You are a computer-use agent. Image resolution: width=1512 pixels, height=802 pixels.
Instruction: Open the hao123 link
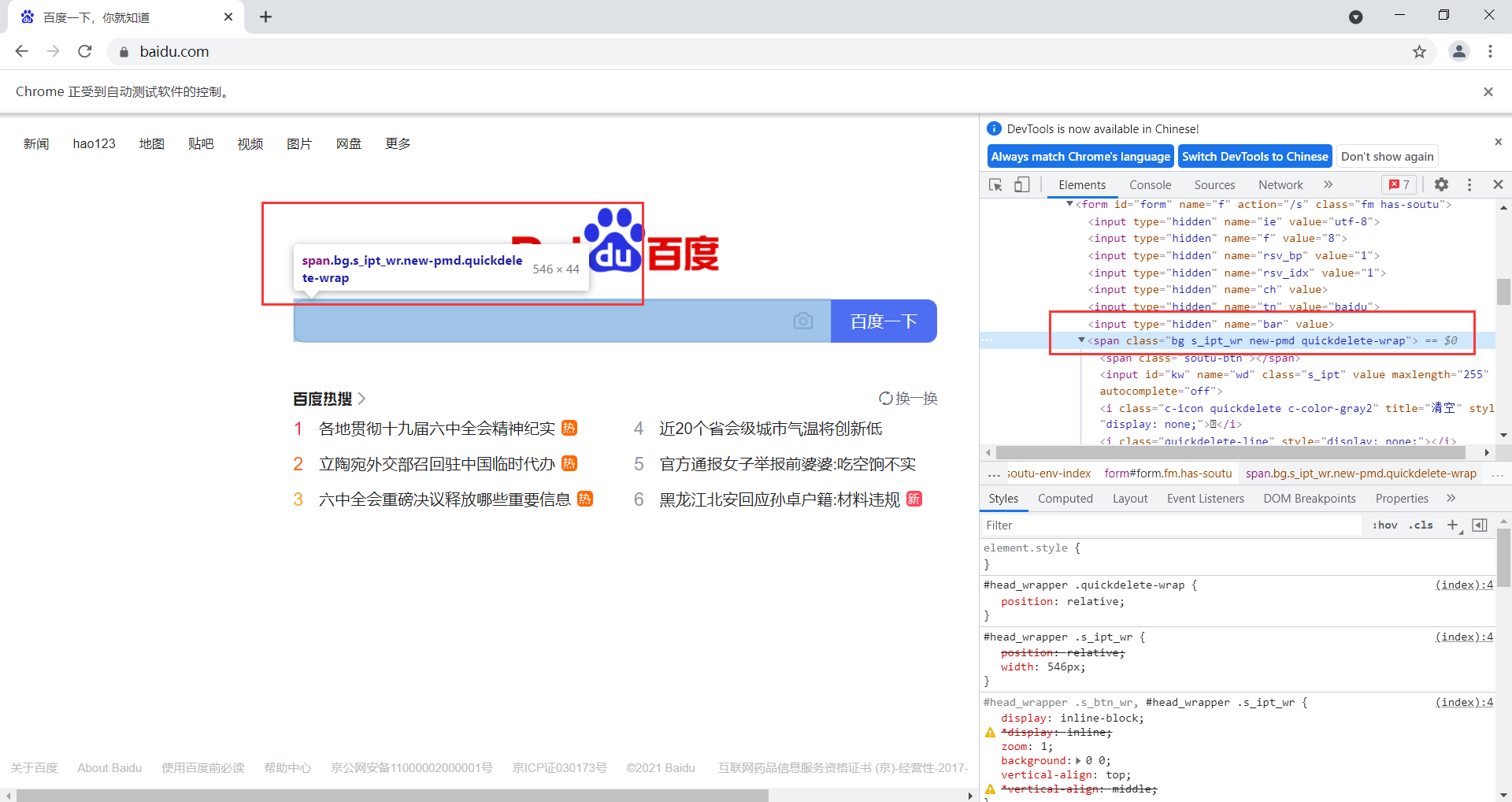(x=94, y=143)
